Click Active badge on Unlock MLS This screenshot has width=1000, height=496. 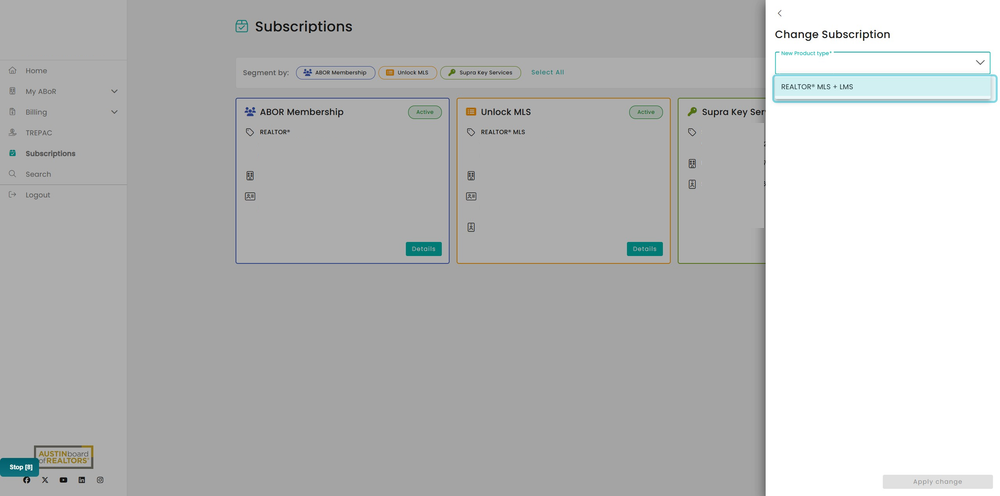[x=646, y=112]
